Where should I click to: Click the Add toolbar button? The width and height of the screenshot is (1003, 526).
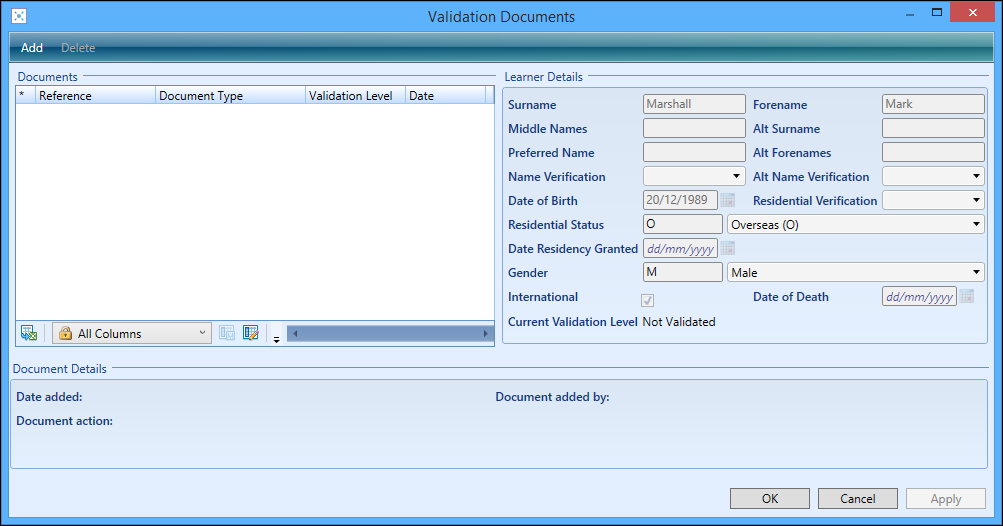pos(31,48)
